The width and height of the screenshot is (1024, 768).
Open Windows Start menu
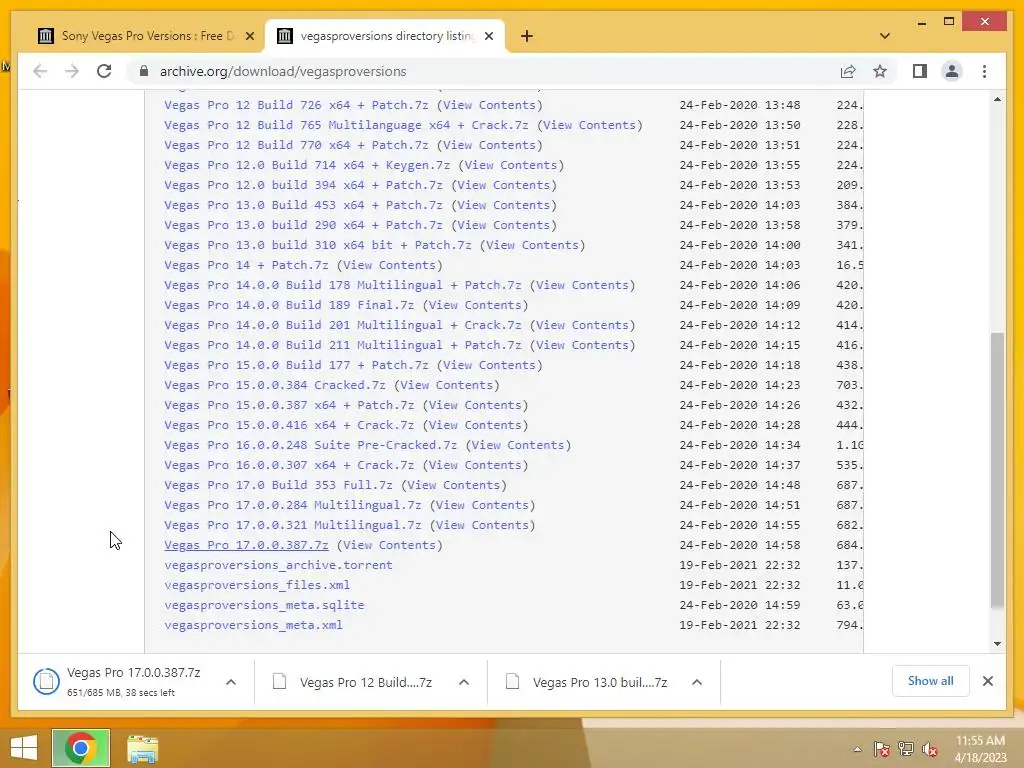tap(24, 748)
